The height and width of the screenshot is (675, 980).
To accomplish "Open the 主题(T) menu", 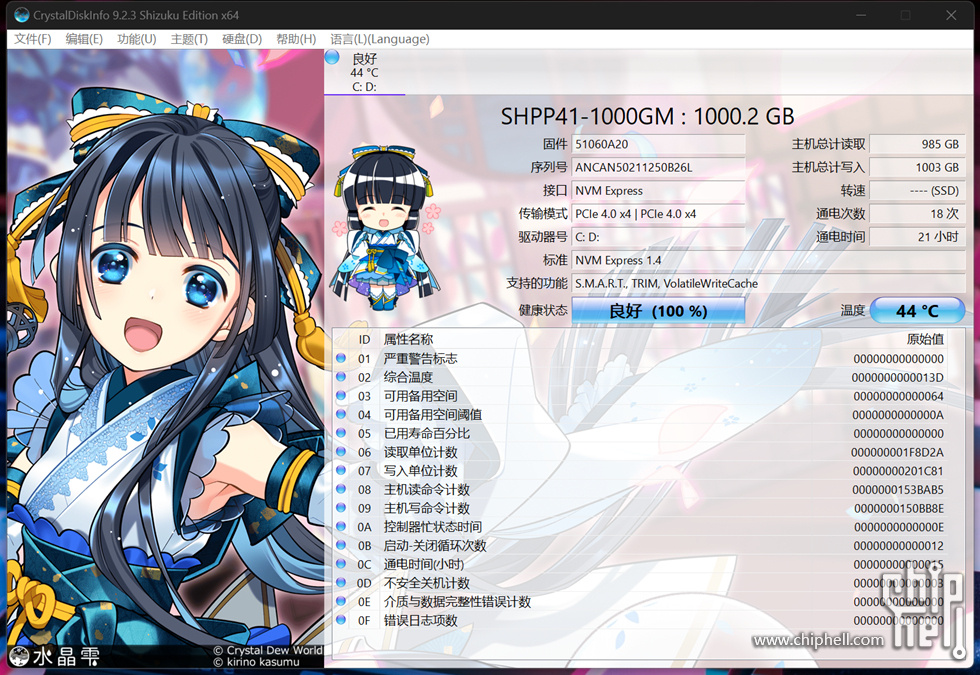I will pyautogui.click(x=189, y=39).
